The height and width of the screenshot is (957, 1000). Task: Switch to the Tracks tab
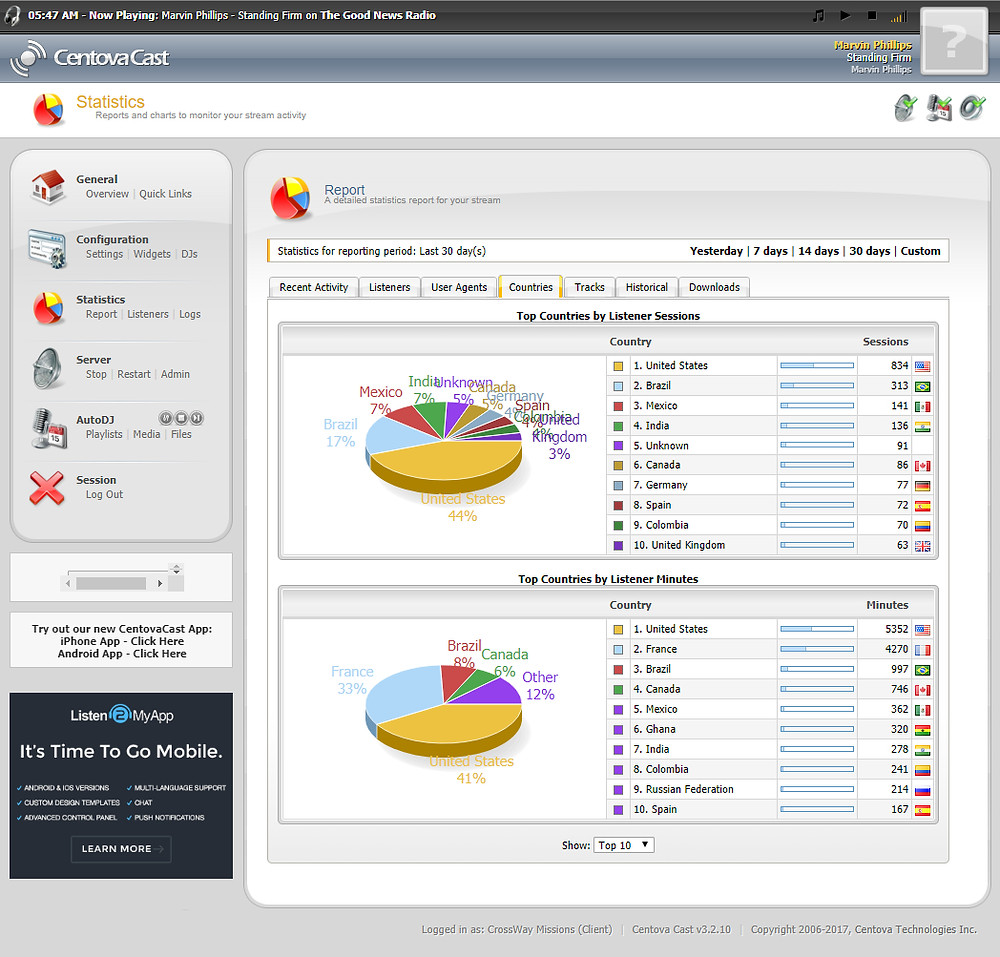coord(589,288)
